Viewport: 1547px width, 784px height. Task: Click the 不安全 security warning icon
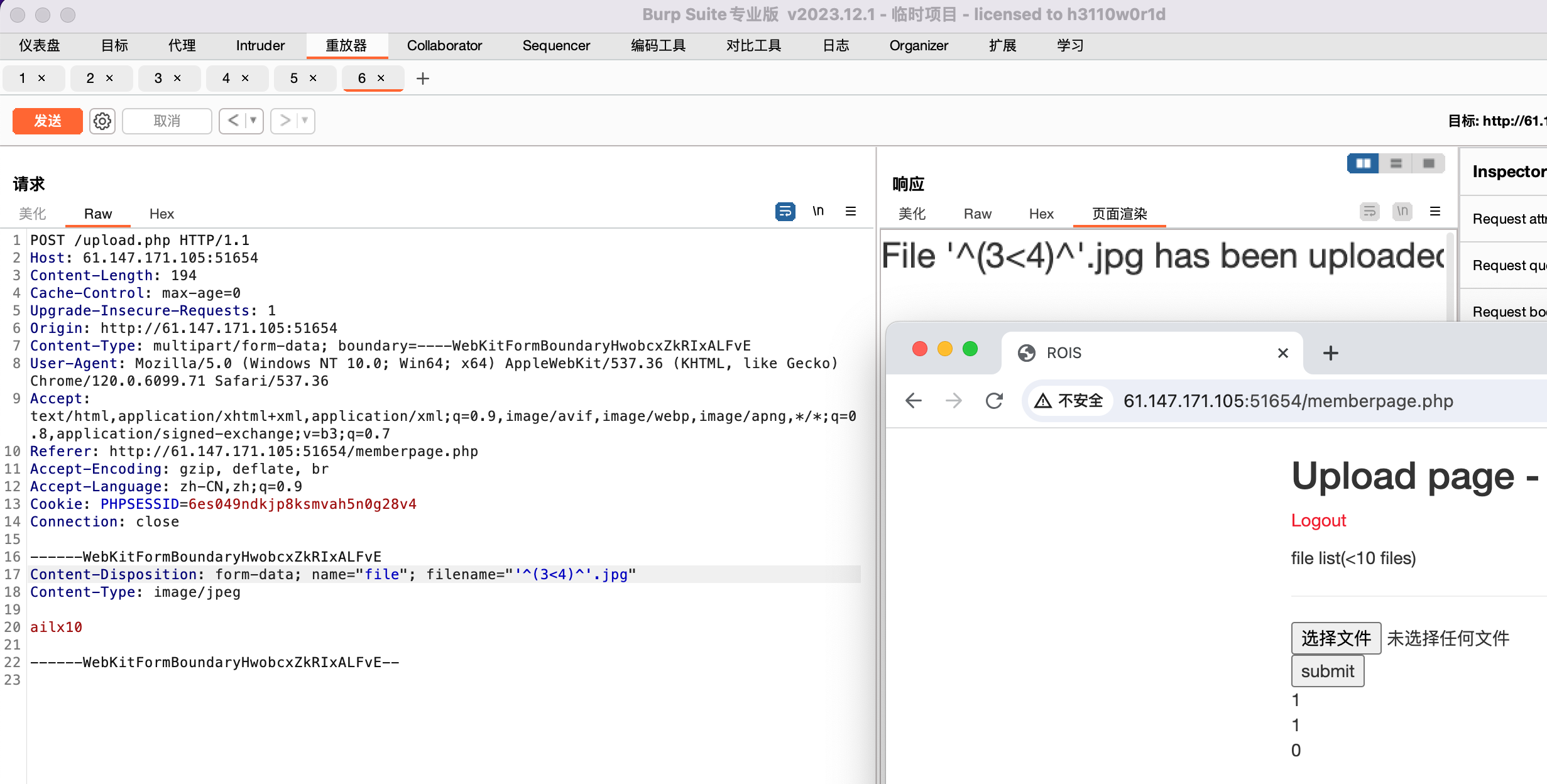coord(1068,401)
